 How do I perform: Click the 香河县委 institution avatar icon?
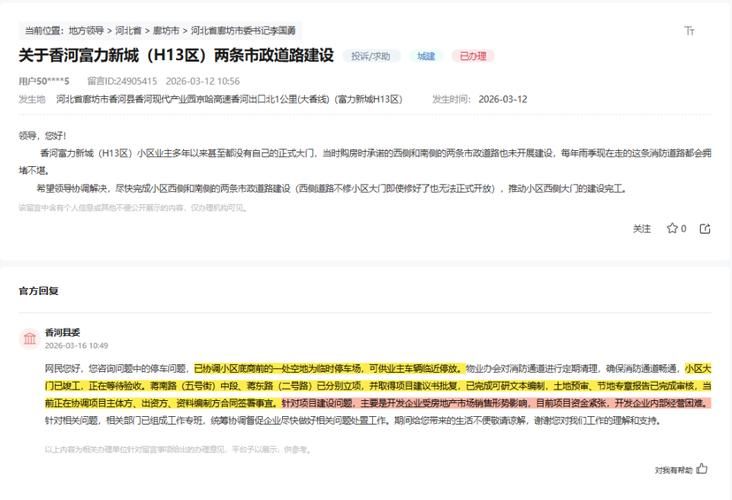tap(30, 338)
